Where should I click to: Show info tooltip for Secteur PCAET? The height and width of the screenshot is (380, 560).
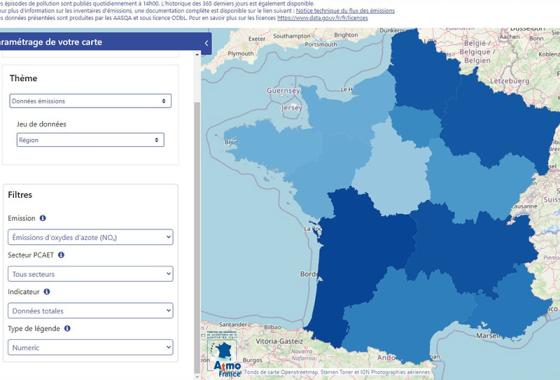point(61,255)
